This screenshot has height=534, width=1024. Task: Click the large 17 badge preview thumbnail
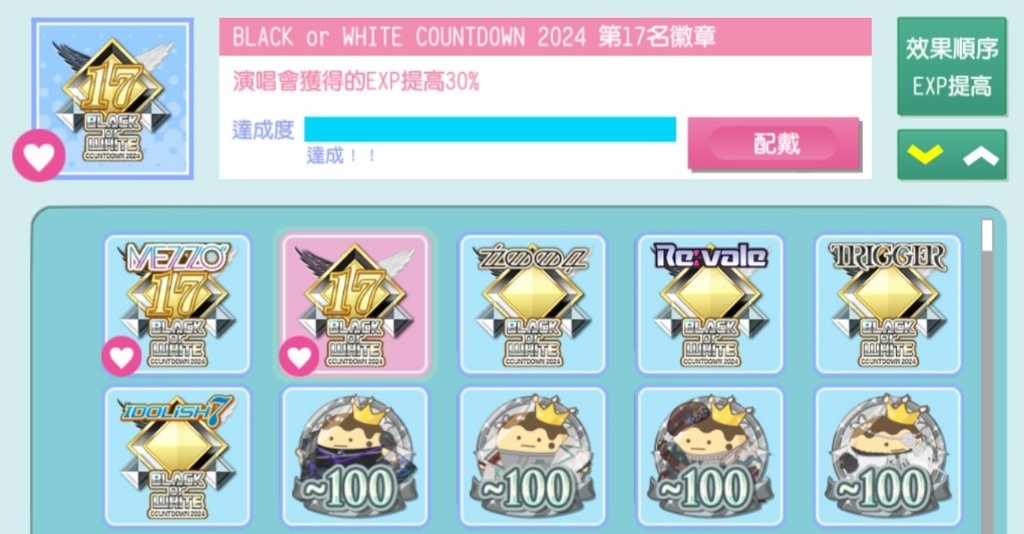(x=112, y=99)
